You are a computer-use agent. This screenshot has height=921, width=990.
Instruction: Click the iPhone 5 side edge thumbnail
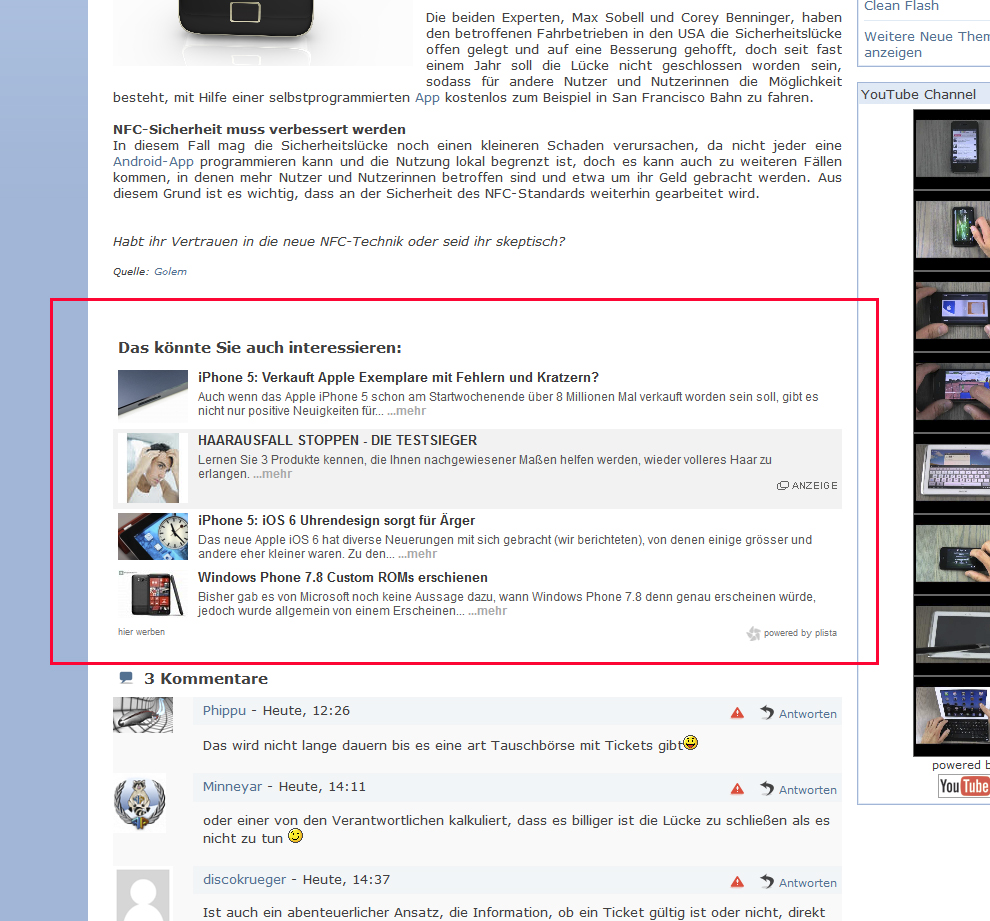(x=153, y=394)
